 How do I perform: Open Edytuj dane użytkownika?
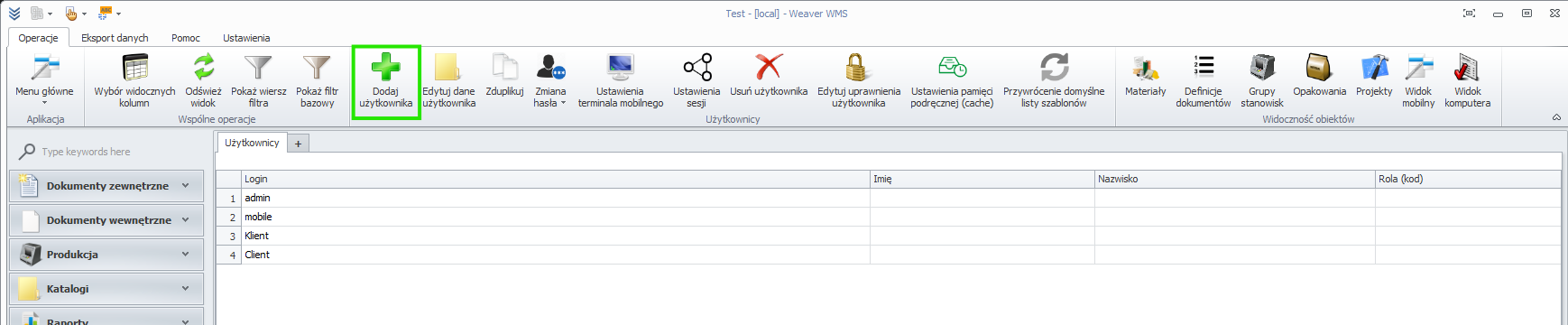point(448,79)
